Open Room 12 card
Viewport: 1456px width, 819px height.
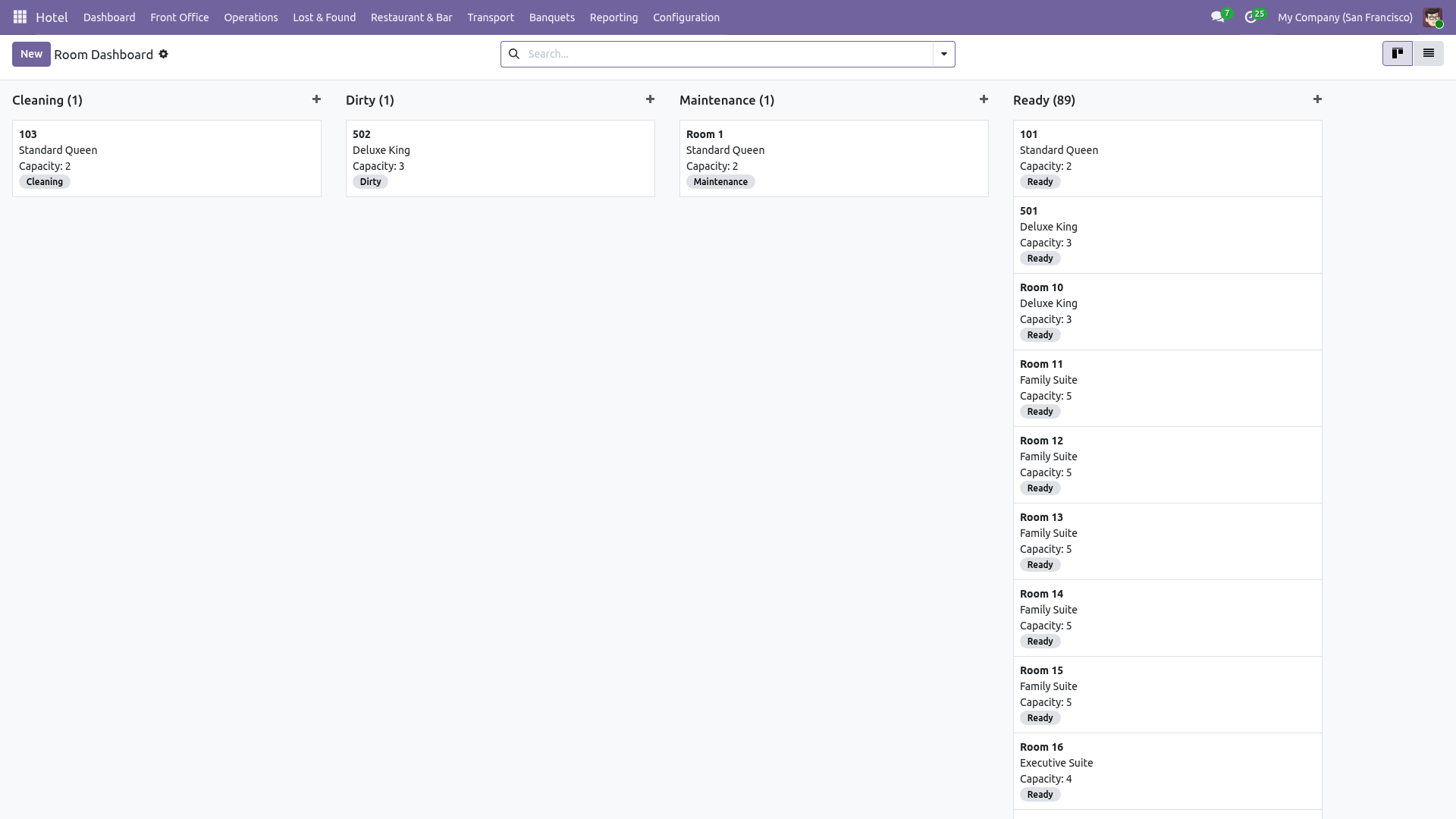tap(1168, 465)
